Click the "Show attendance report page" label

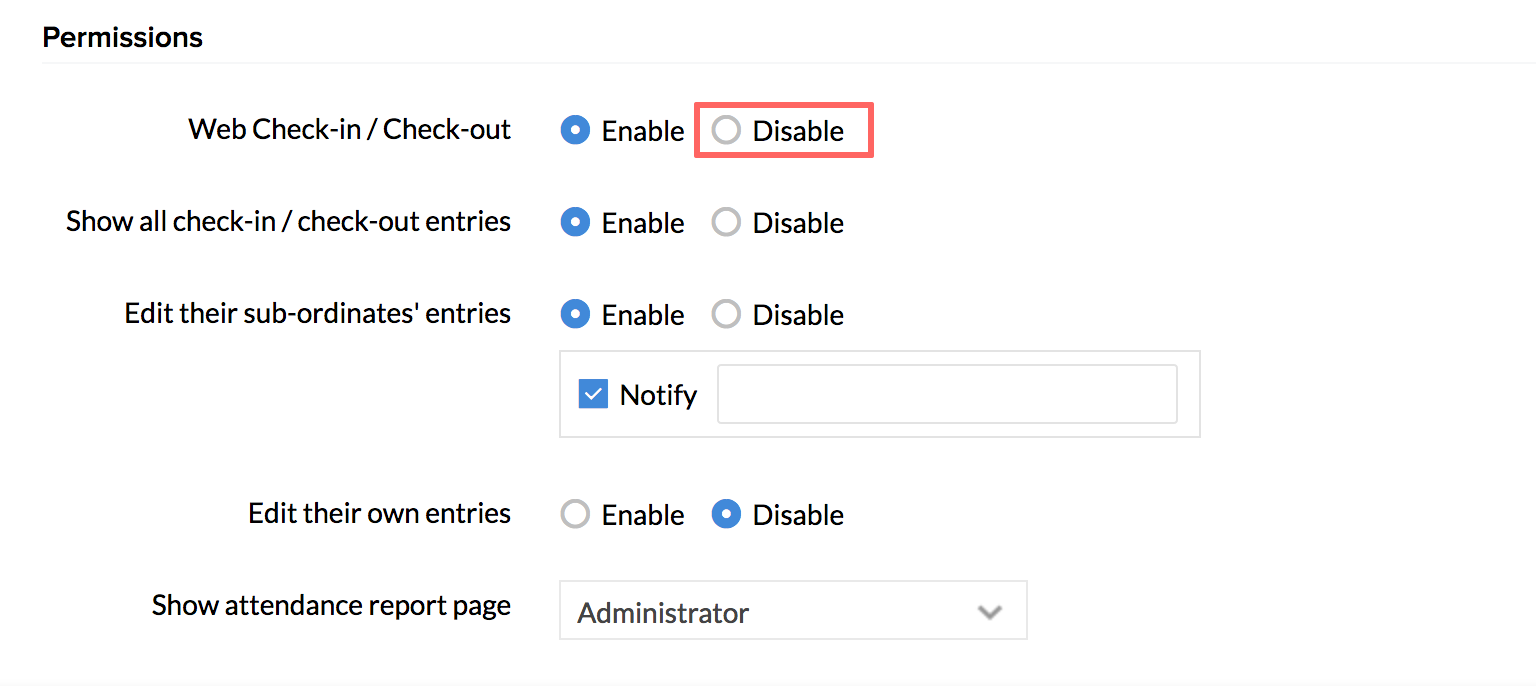331,606
